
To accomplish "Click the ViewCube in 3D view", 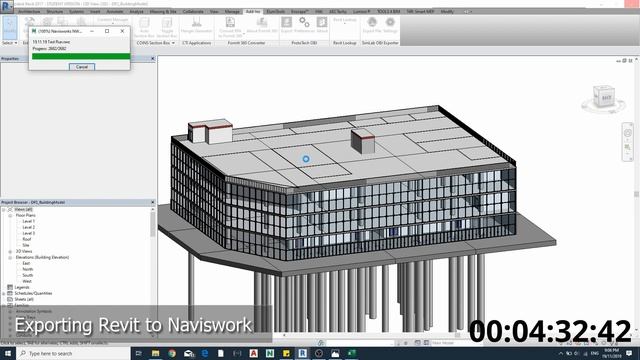I will [x=604, y=97].
